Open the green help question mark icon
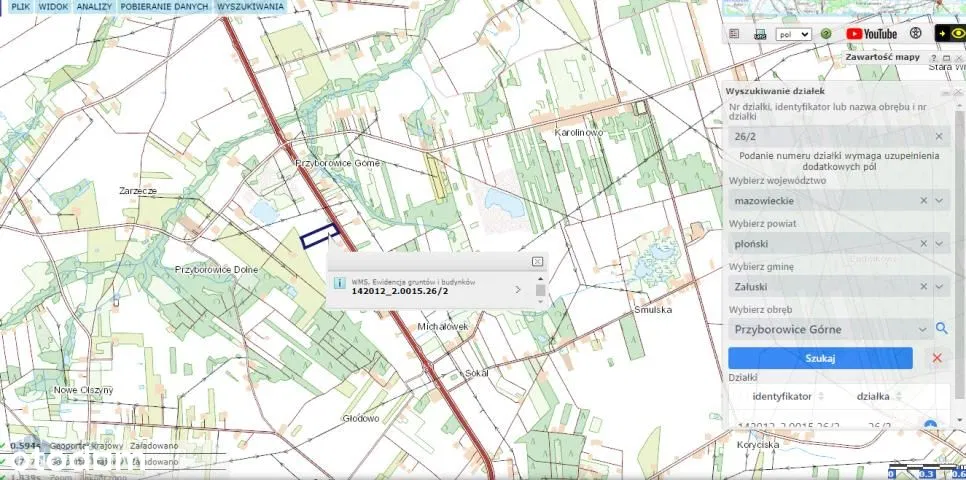This screenshot has height=480, width=966. [x=826, y=33]
